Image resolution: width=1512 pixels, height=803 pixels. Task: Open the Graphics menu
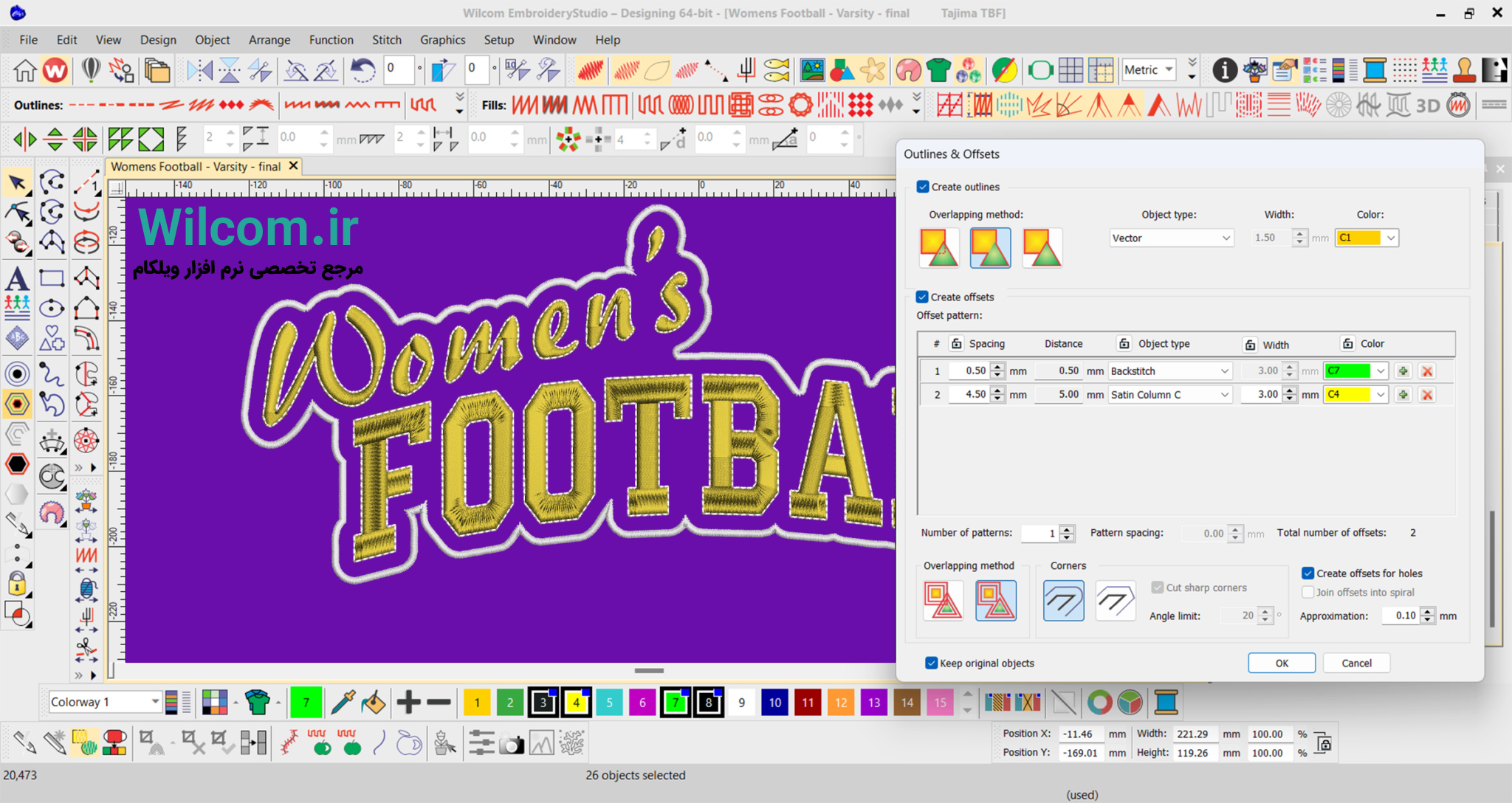[x=442, y=40]
